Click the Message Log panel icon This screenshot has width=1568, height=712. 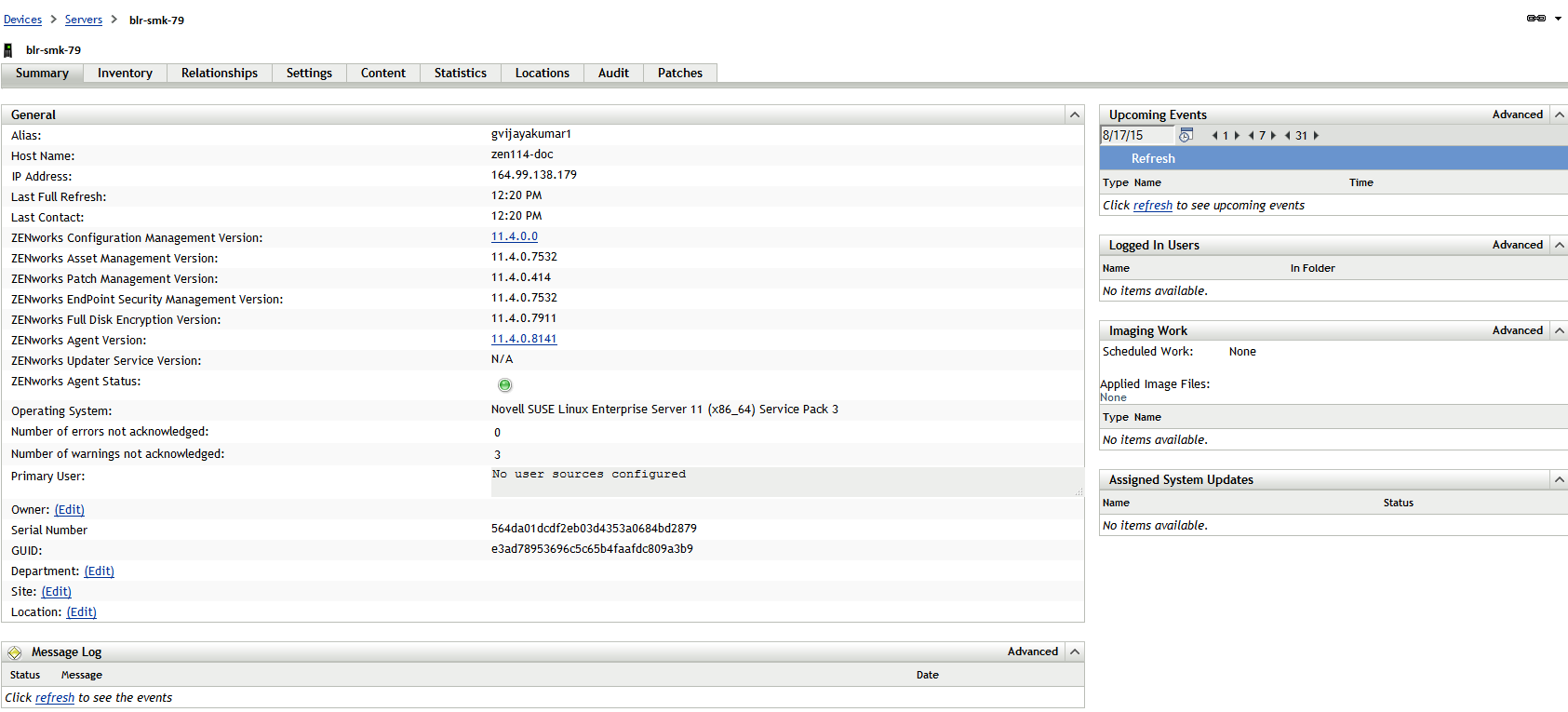[15, 652]
